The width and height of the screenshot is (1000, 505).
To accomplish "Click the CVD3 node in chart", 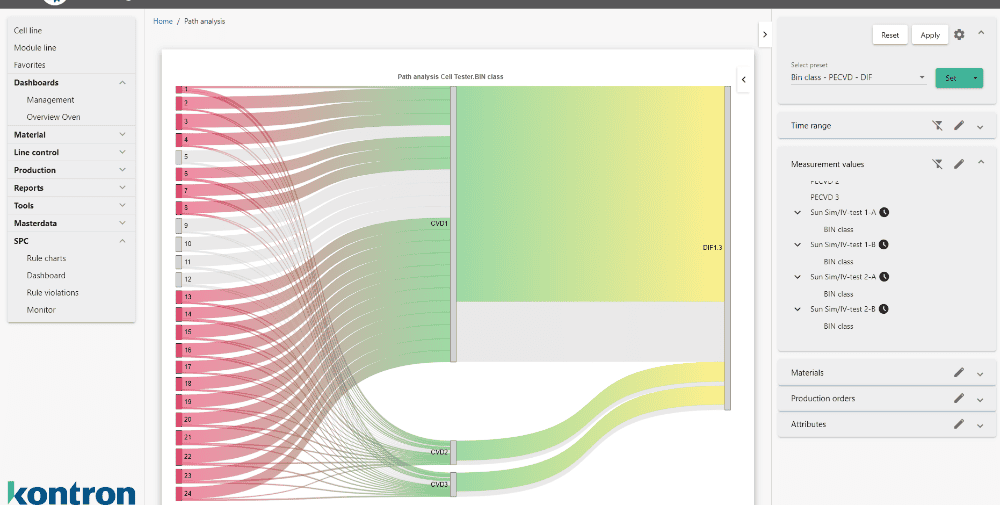I will click(453, 484).
